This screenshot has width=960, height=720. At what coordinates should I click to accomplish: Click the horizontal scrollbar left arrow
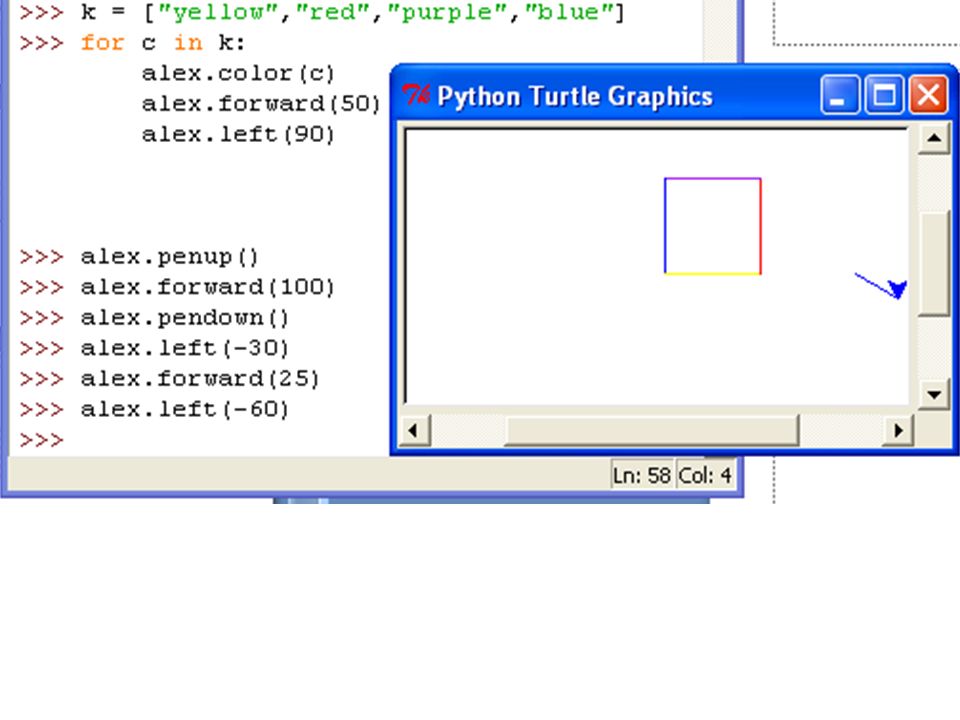[x=415, y=430]
